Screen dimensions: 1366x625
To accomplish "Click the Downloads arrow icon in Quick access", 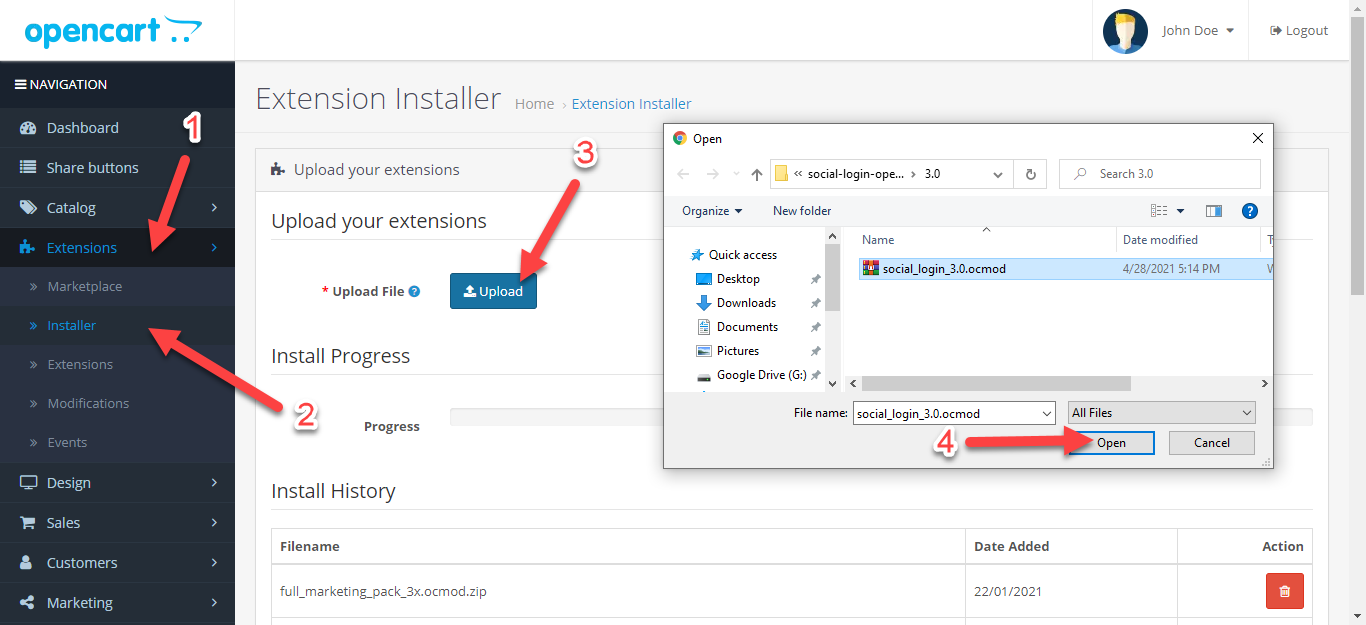I will coord(703,303).
